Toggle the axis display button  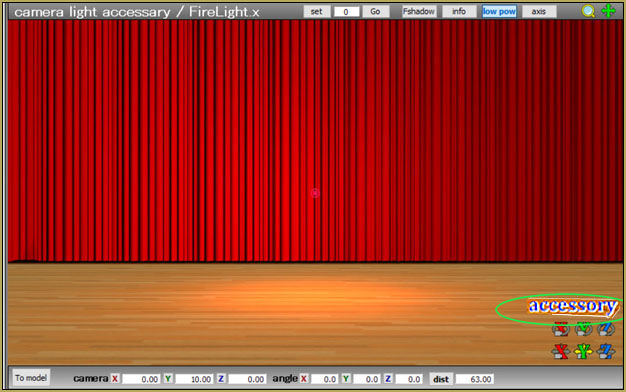539,12
